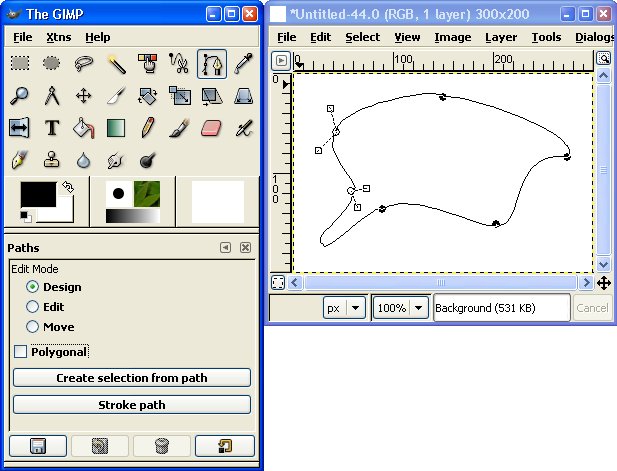Enable the Polygonal checkbox
The height and width of the screenshot is (471, 617).
click(x=20, y=351)
